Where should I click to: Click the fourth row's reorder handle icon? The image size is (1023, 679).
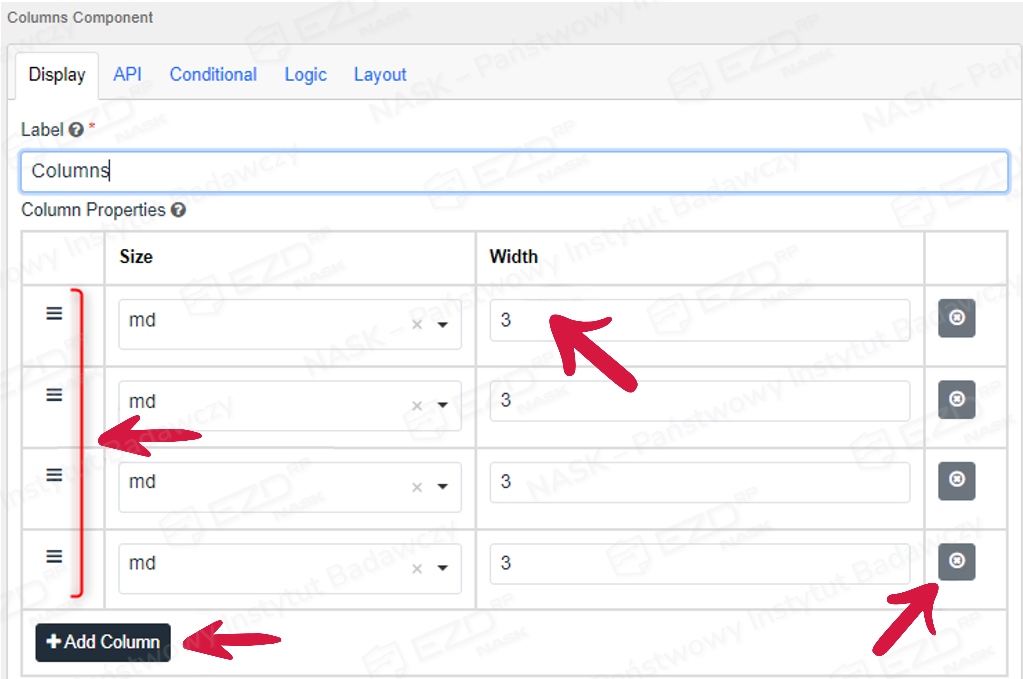pyautogui.click(x=54, y=557)
